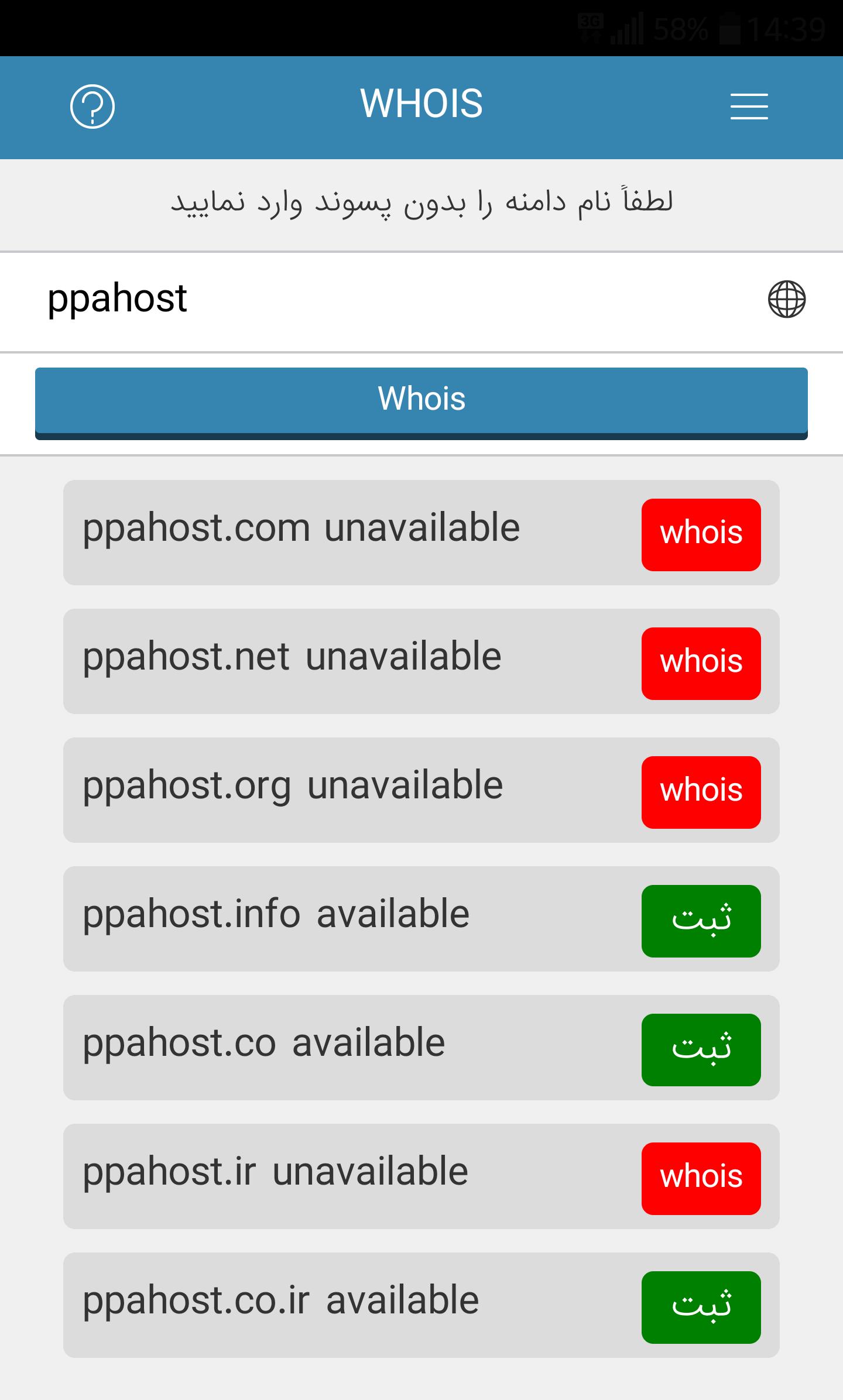
Task: Tap the signal strength status icon
Action: [627, 29]
